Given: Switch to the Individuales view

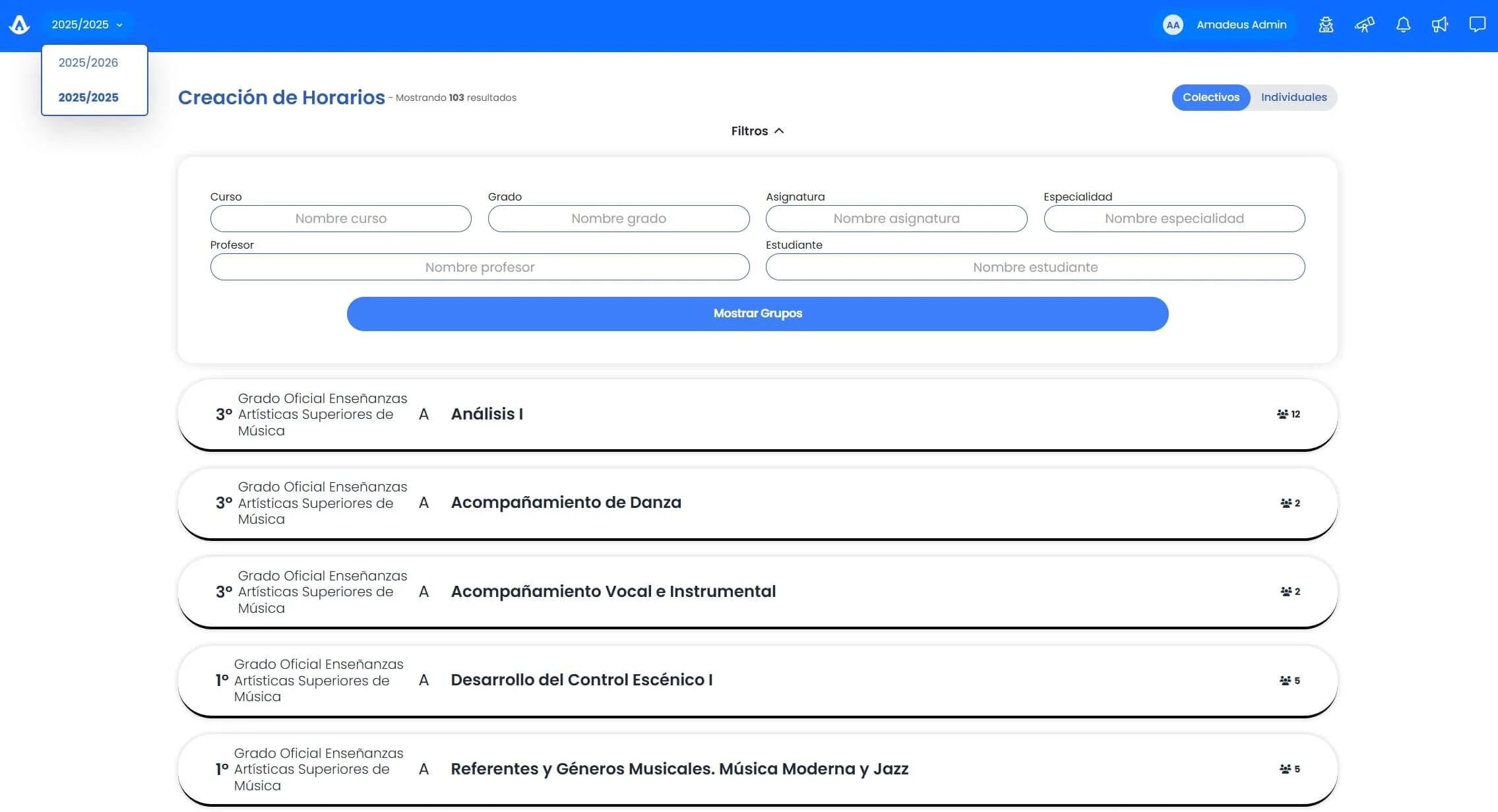Looking at the screenshot, I should [1293, 97].
